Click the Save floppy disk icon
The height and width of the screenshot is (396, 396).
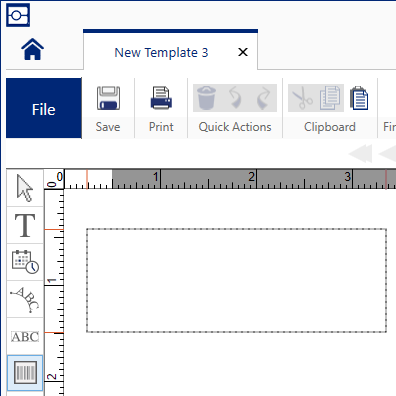108,98
